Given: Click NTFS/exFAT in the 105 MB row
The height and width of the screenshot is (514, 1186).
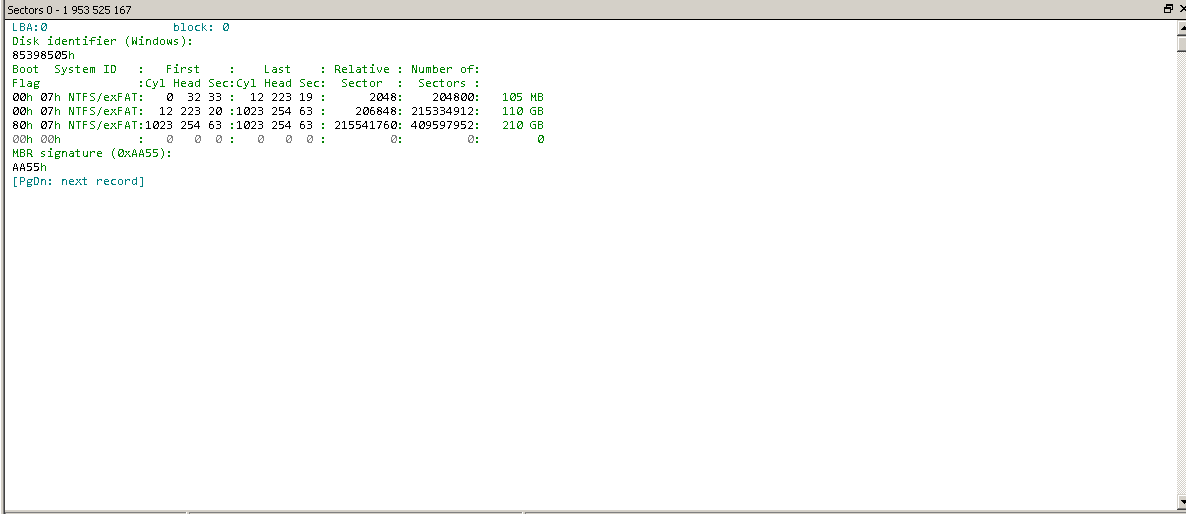Looking at the screenshot, I should pyautogui.click(x=103, y=98).
